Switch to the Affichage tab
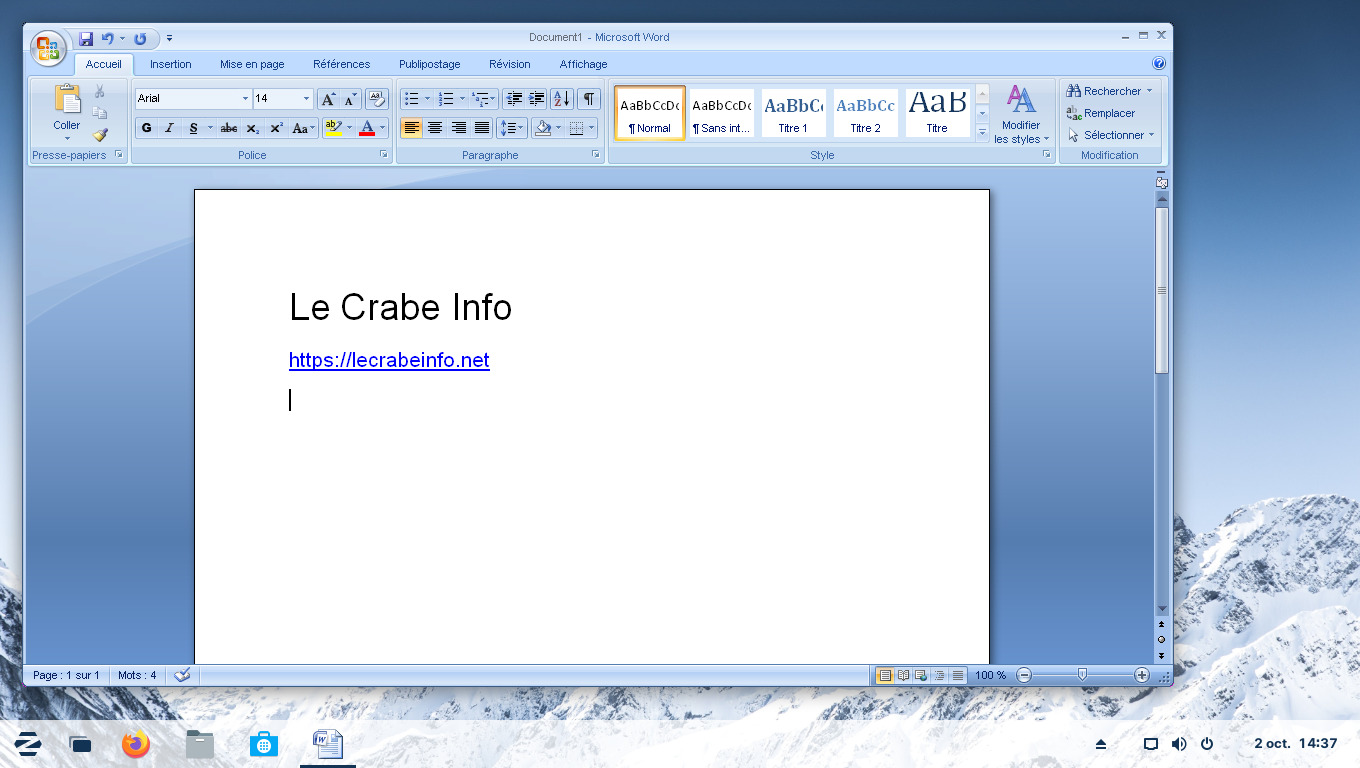1360x768 pixels. [x=583, y=64]
